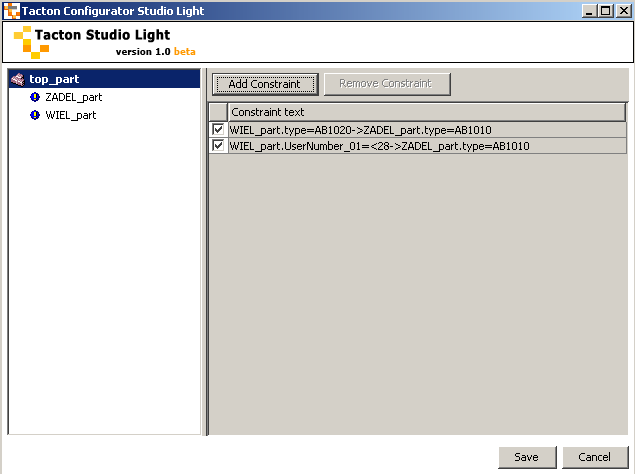This screenshot has width=635, height=474.
Task: Click Add Constraint button
Action: pyautogui.click(x=265, y=84)
